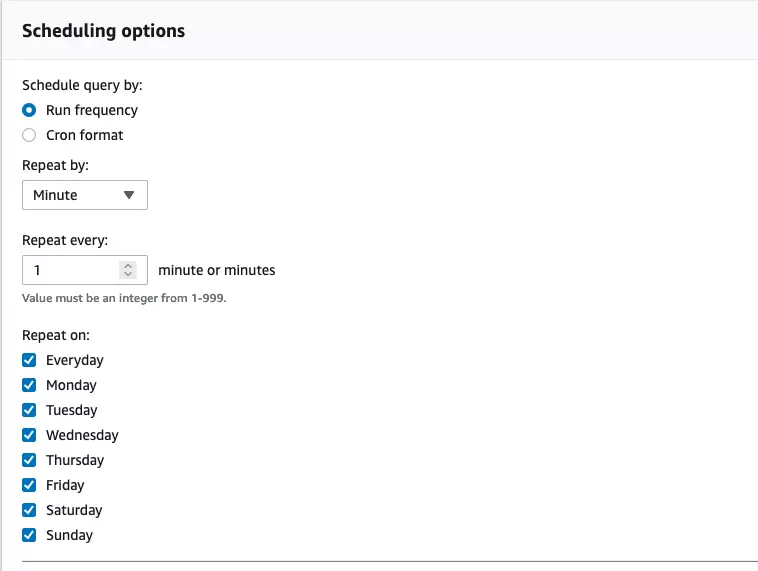This screenshot has height=571, width=758.
Task: Disable the Tuesday checkbox
Action: pos(29,410)
